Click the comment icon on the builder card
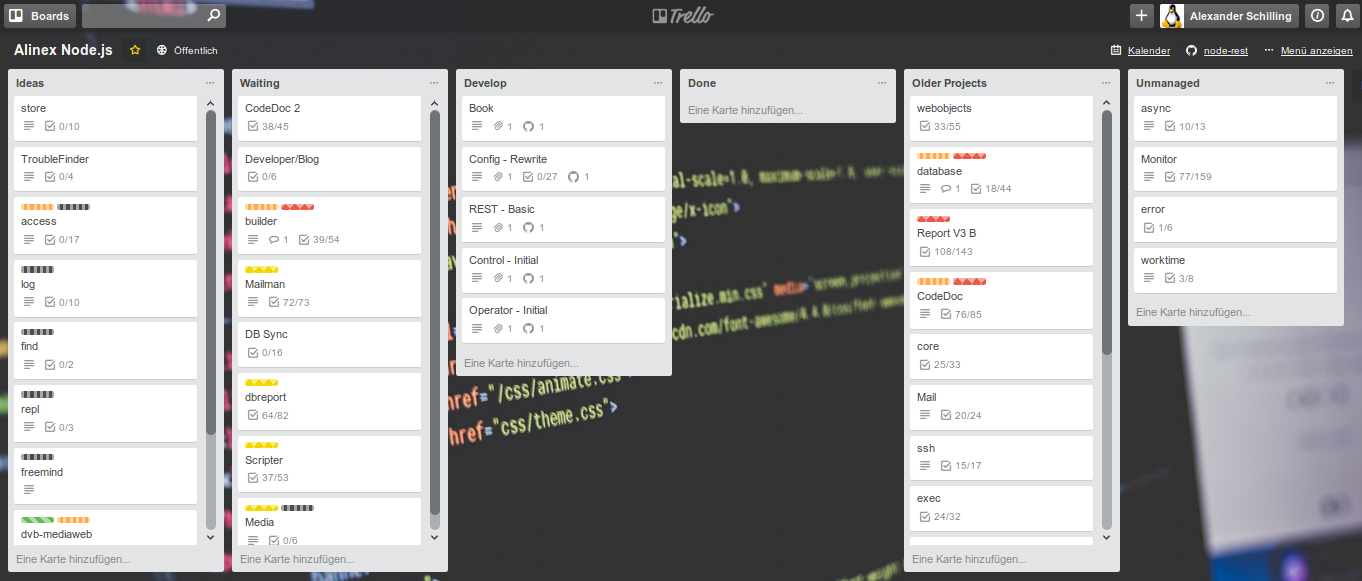1362x581 pixels. tap(276, 239)
